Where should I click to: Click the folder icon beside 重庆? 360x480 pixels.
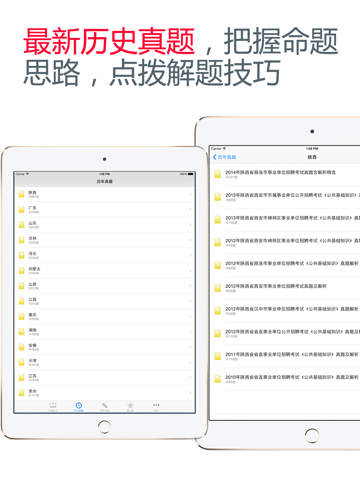click(22, 316)
